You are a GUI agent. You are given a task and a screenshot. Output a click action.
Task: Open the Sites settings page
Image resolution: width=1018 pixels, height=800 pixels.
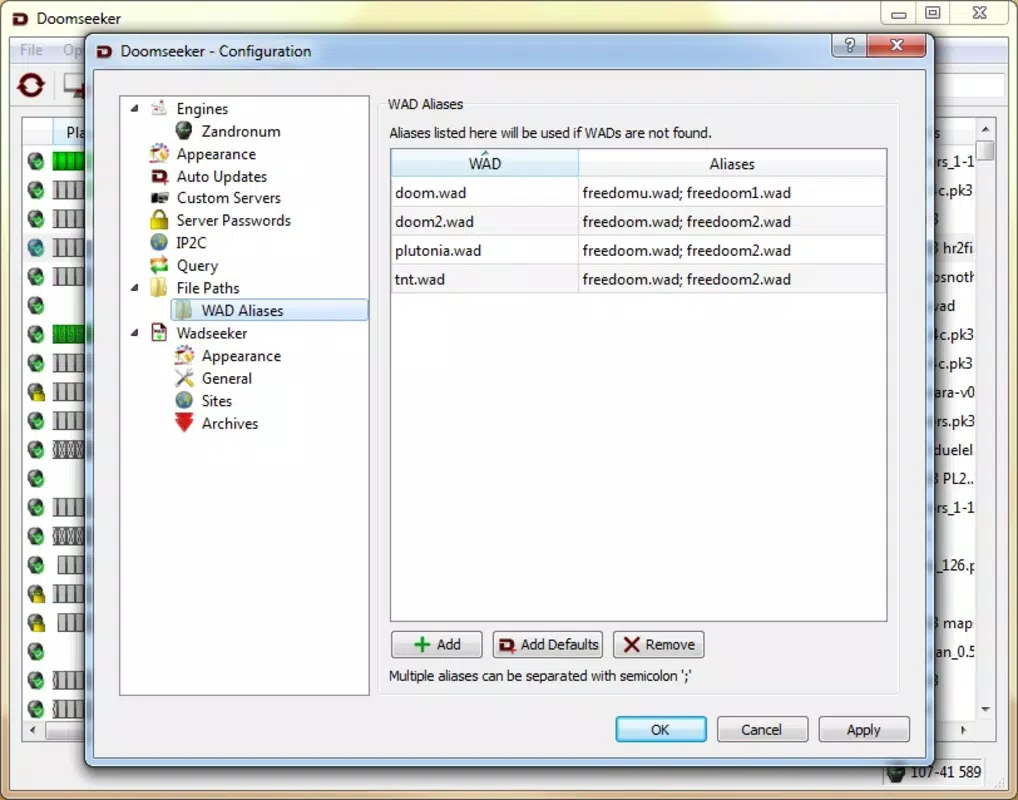(217, 401)
